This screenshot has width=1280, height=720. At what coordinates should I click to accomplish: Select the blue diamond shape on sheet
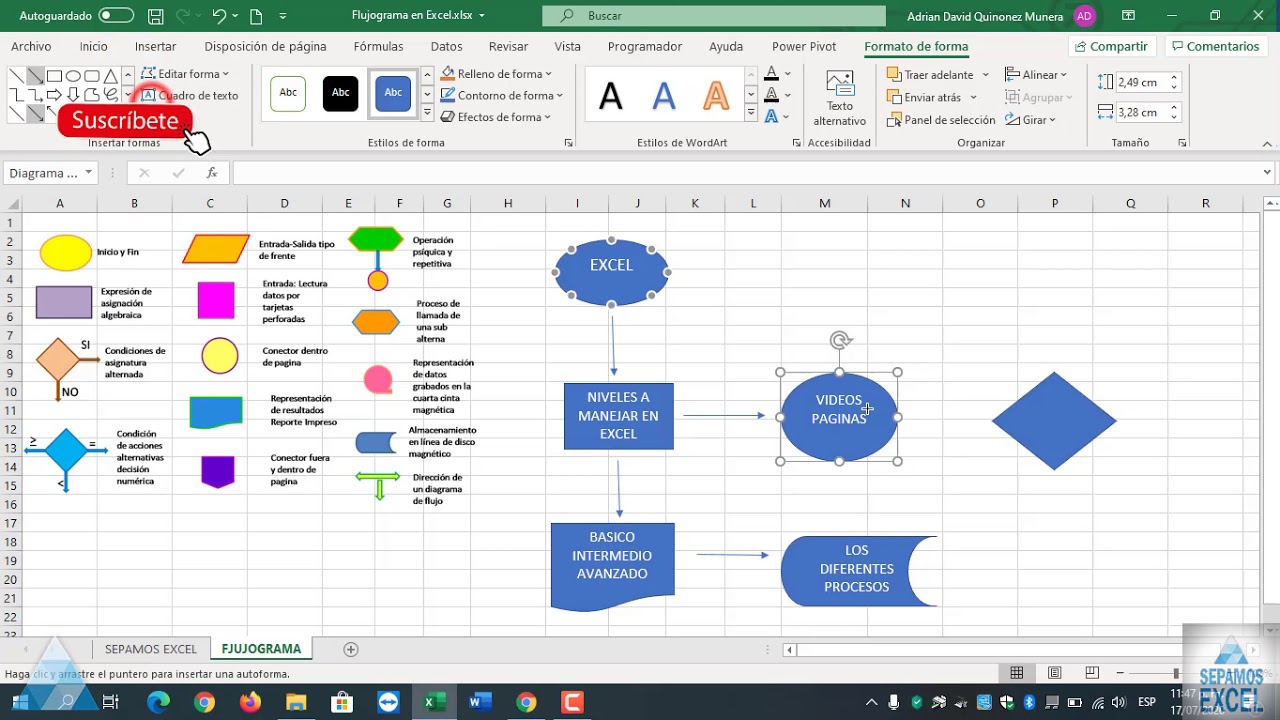click(1054, 421)
